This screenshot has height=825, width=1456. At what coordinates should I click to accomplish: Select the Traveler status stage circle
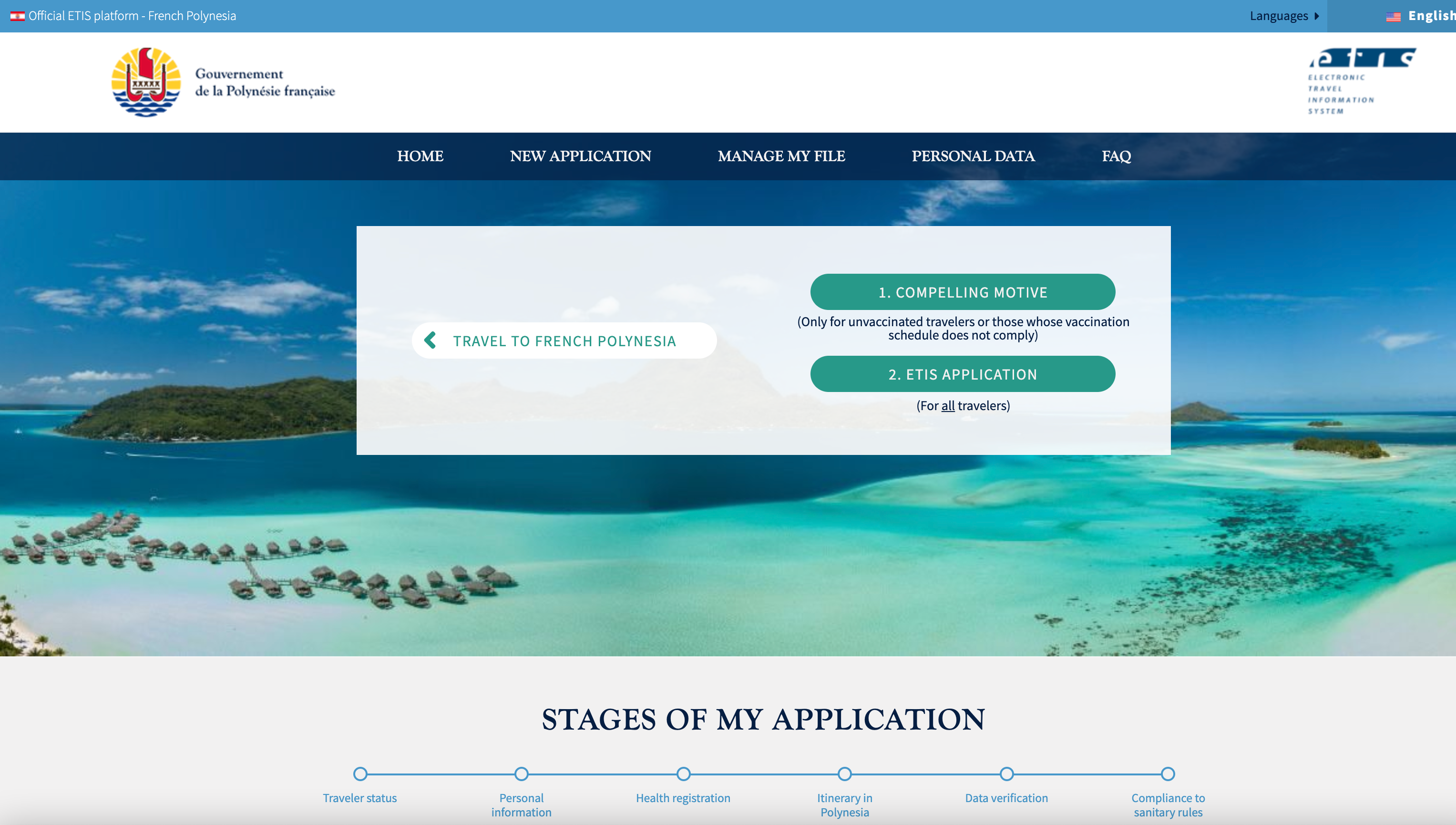(x=360, y=774)
